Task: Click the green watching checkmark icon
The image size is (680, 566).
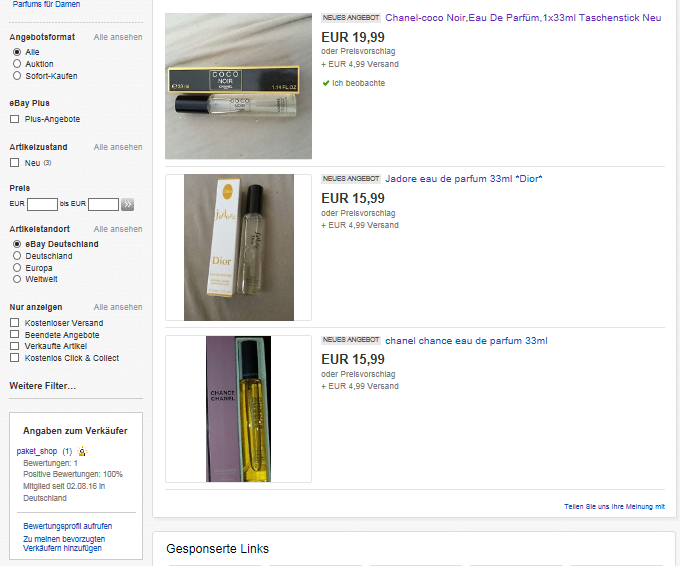Action: [326, 83]
